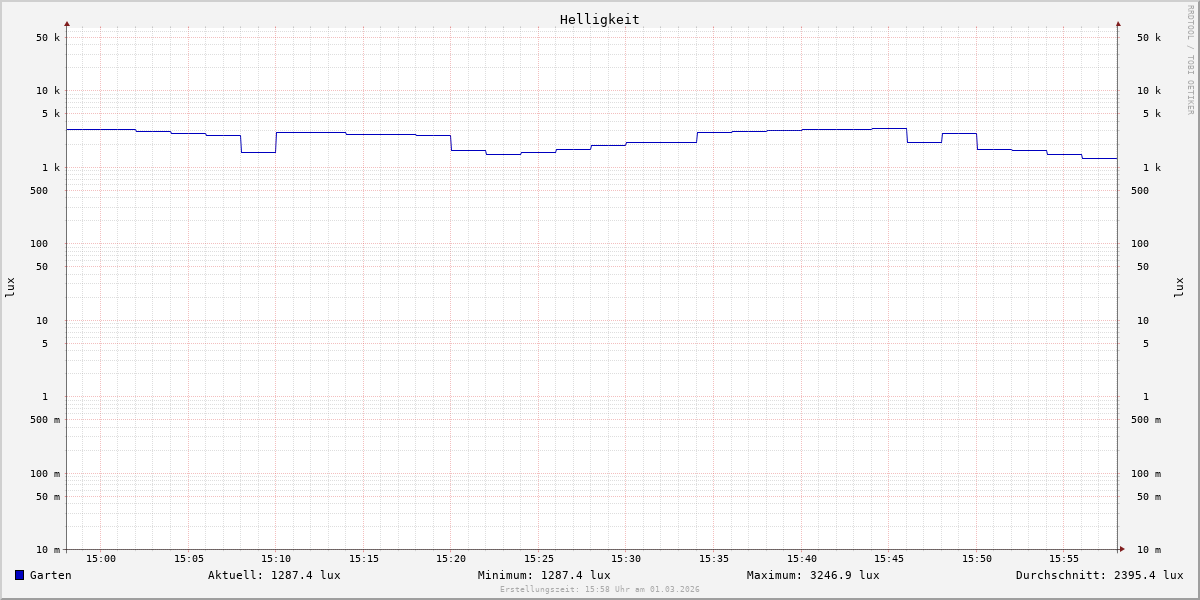Select the Helligkeit chart title
The image size is (1200, 600).
599,19
